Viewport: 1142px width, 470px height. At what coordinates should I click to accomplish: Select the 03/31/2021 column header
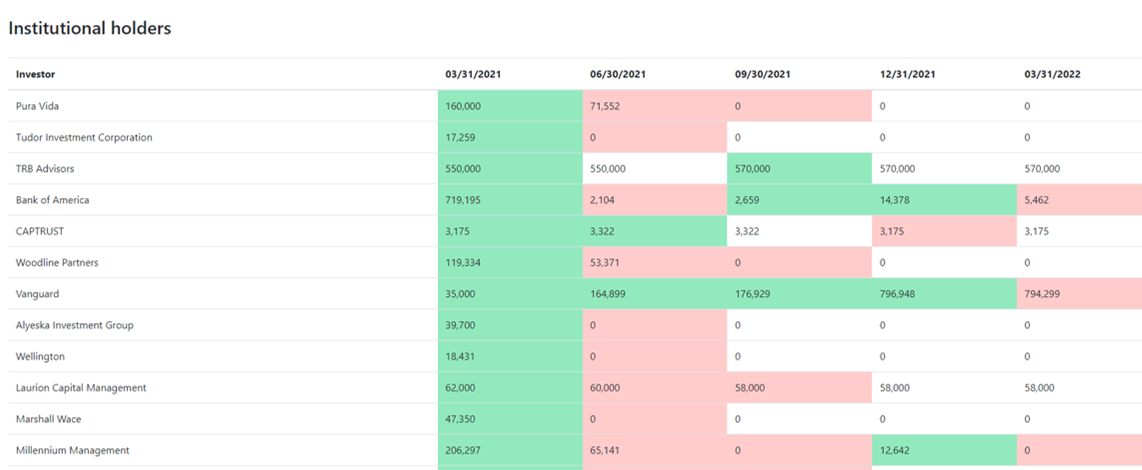(x=473, y=74)
